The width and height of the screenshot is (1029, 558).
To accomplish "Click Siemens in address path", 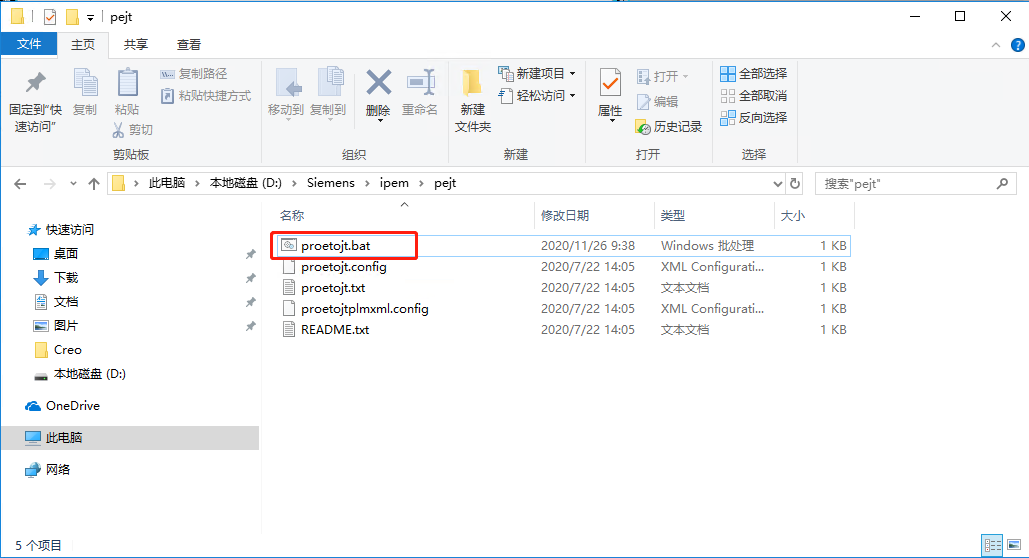I will click(331, 183).
